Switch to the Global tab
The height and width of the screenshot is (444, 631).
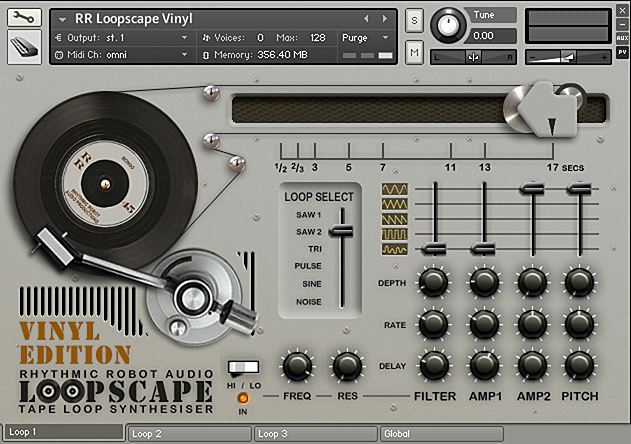pos(442,434)
